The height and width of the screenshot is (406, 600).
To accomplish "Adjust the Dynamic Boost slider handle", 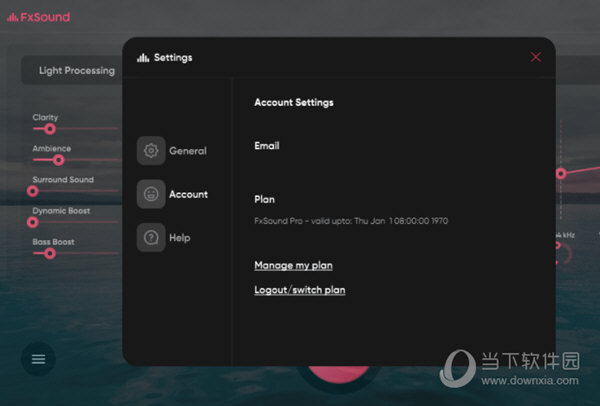I will 33,222.
